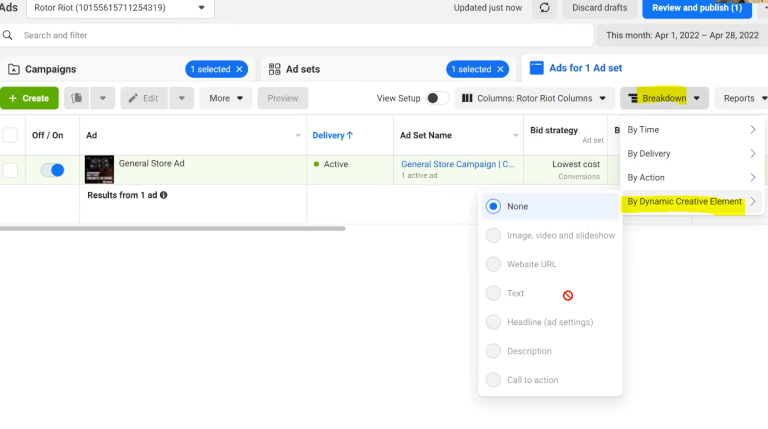Check the General Store Ad row checkbox
The image size is (768, 429).
point(10,170)
